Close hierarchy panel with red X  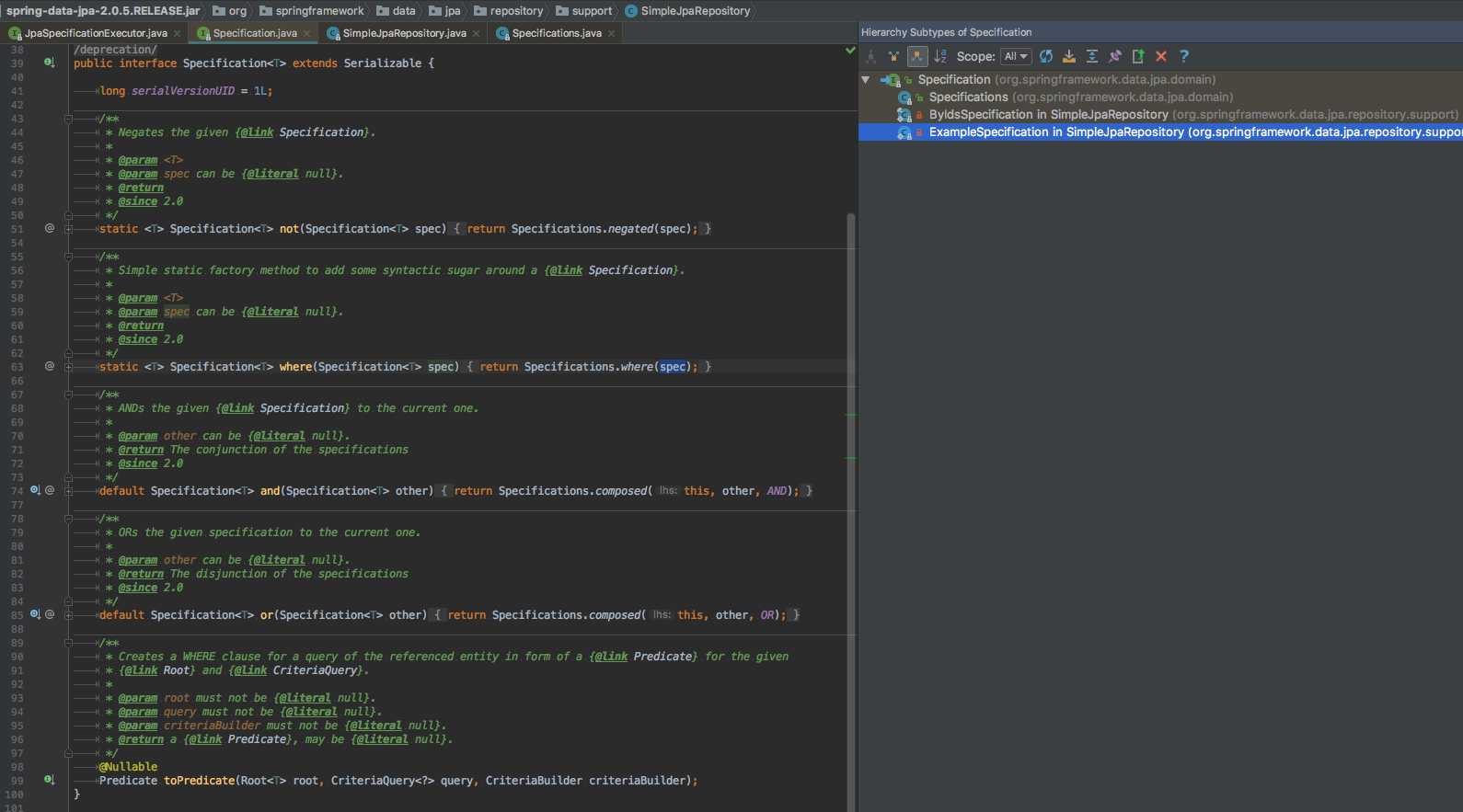tap(1161, 56)
